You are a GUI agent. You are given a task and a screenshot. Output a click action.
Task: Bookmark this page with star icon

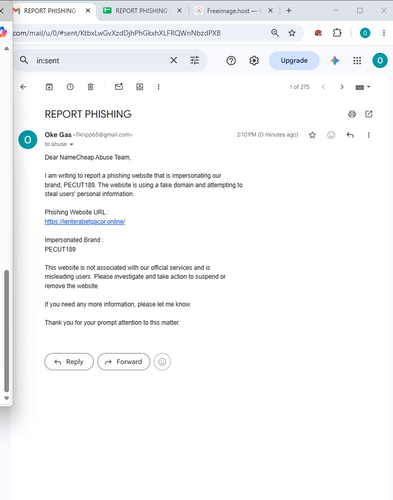click(x=292, y=33)
